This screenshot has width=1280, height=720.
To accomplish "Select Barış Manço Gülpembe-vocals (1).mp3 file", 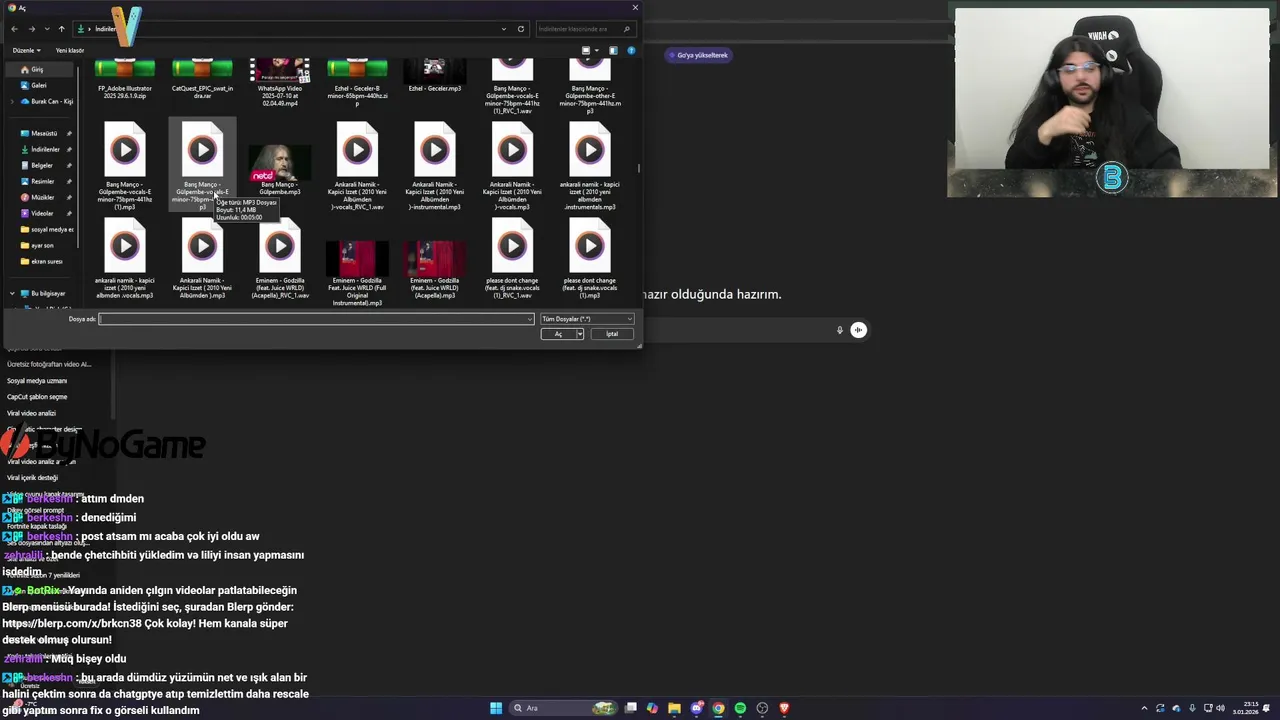I will (124, 166).
